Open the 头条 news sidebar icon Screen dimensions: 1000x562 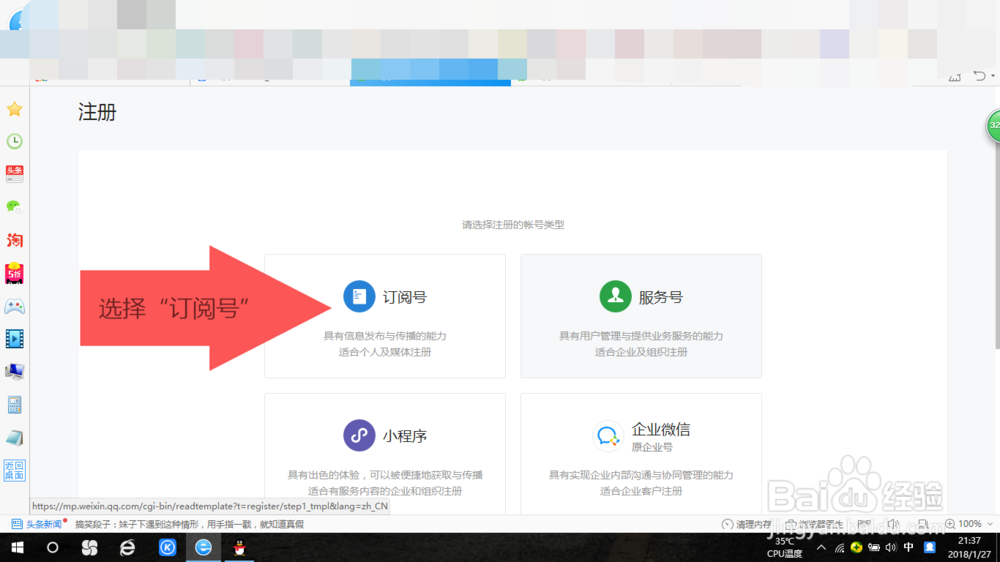14,174
